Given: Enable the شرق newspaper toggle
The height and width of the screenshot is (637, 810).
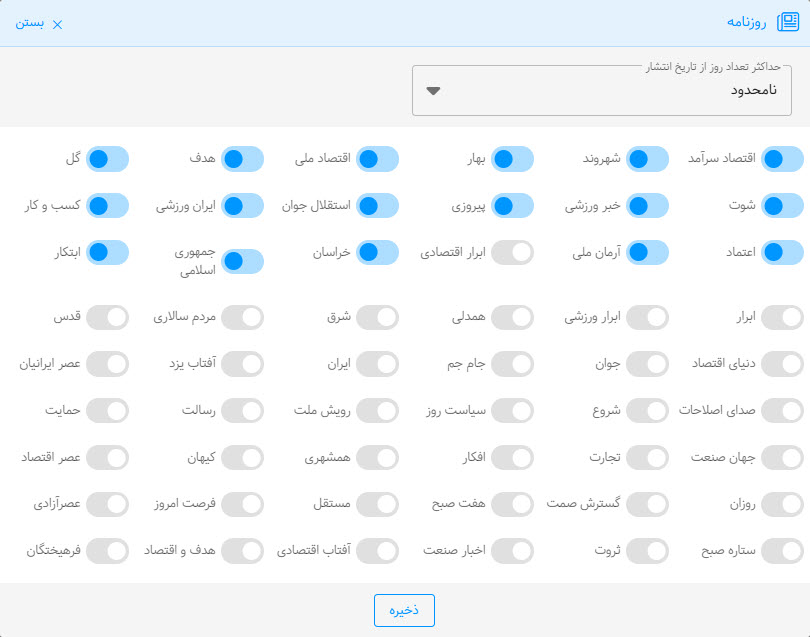Looking at the screenshot, I should coord(378,317).
